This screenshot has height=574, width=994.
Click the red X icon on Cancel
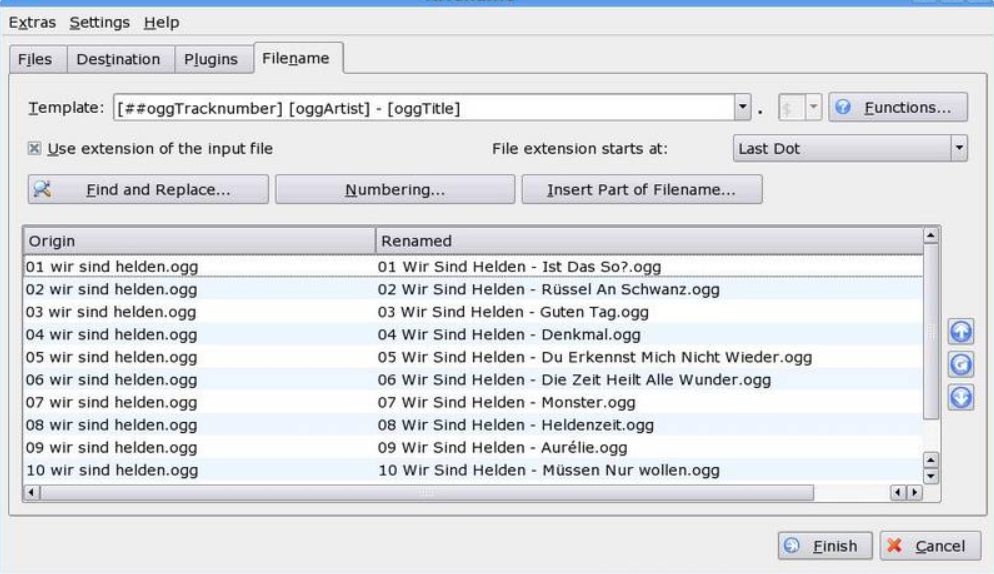click(x=894, y=545)
